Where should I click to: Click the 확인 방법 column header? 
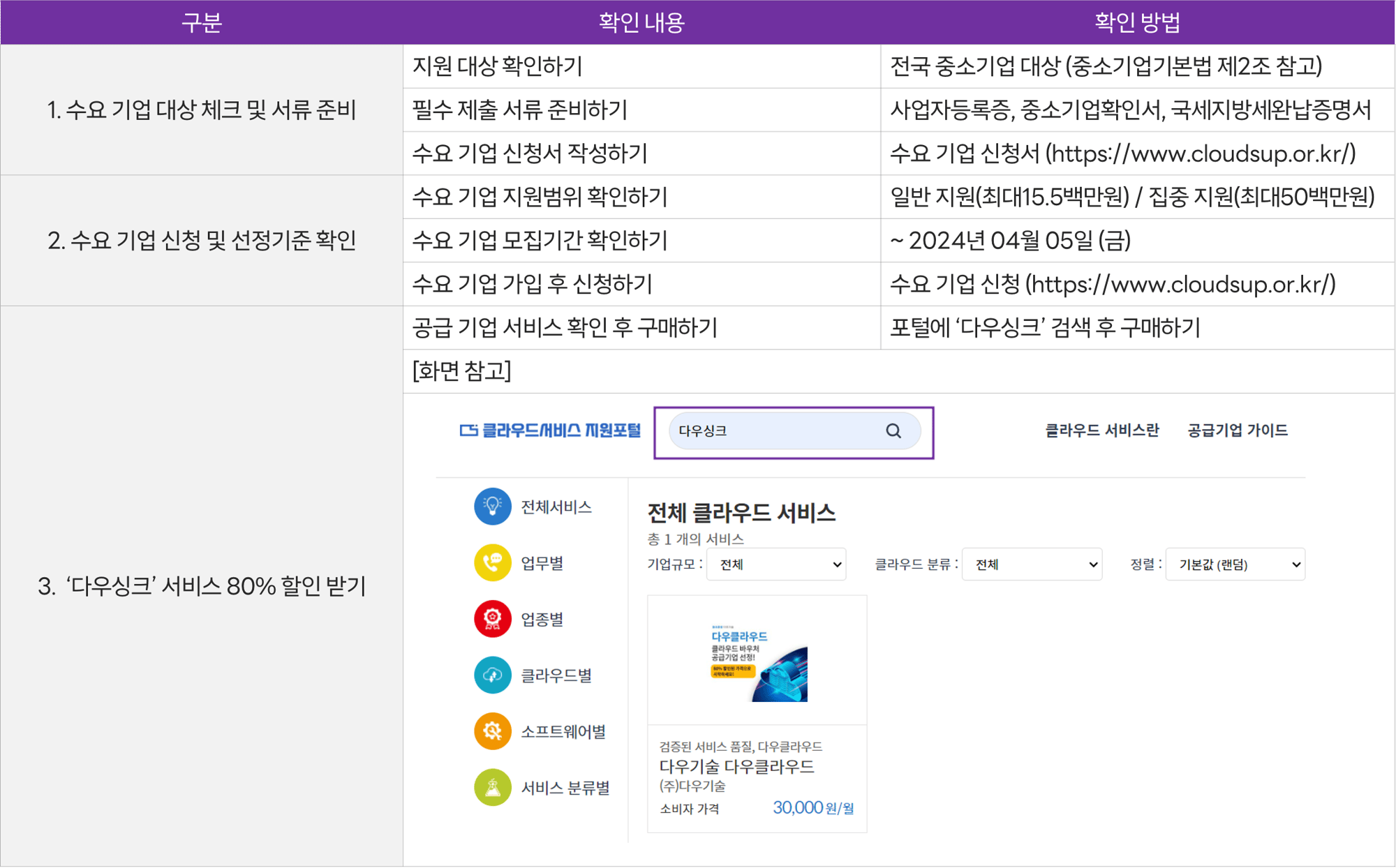(x=1138, y=22)
